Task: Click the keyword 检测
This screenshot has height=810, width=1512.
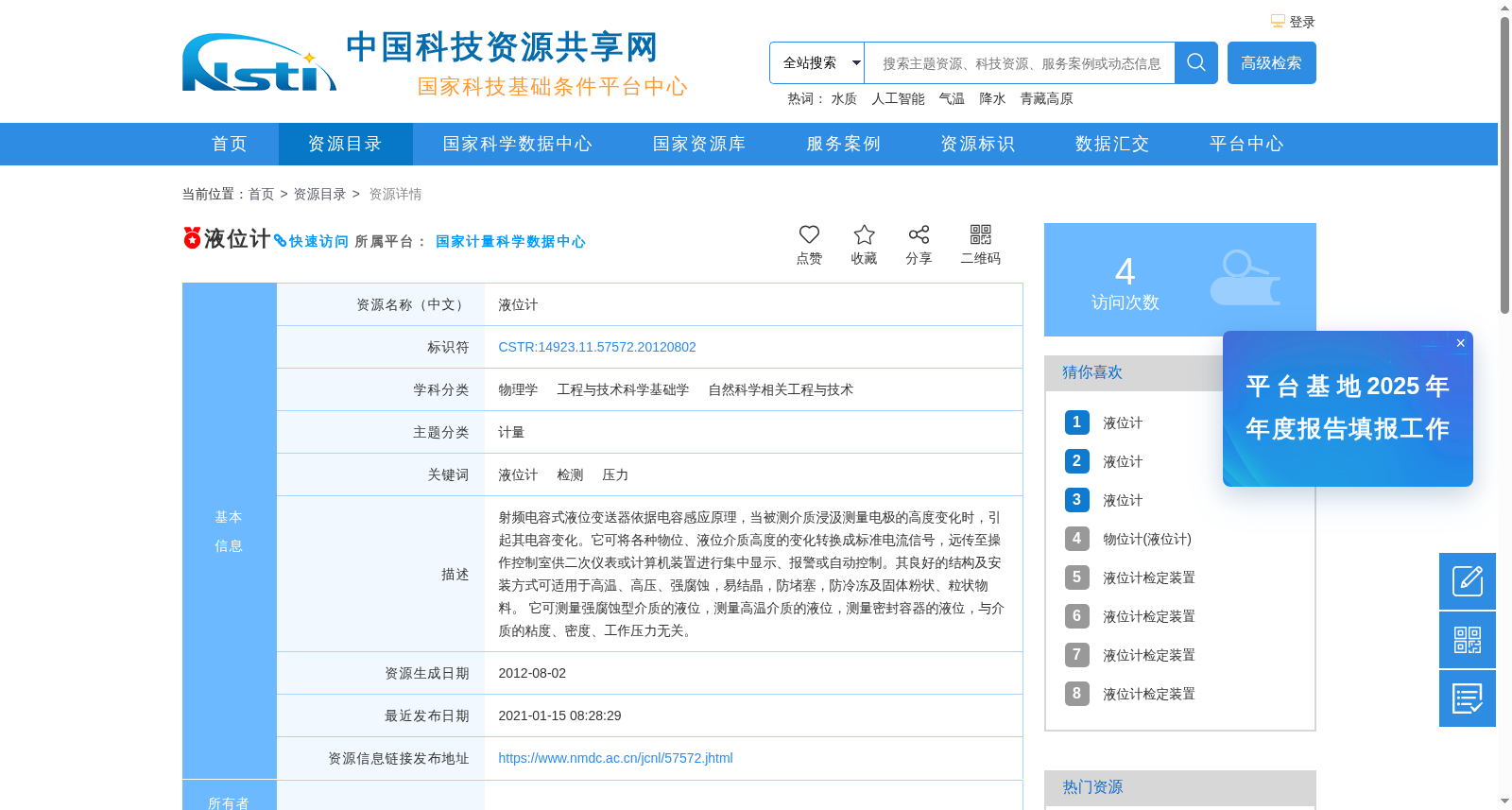Action: pyautogui.click(x=570, y=474)
